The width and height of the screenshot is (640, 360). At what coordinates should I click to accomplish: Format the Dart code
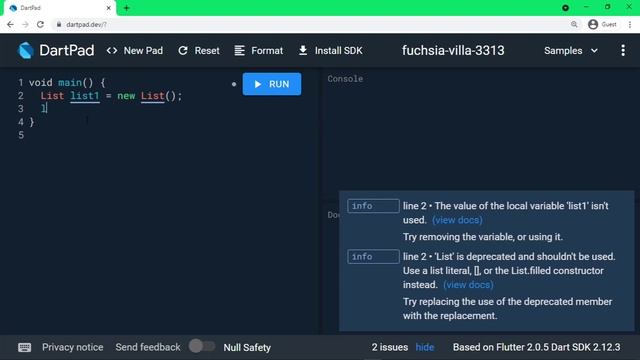pyautogui.click(x=258, y=51)
